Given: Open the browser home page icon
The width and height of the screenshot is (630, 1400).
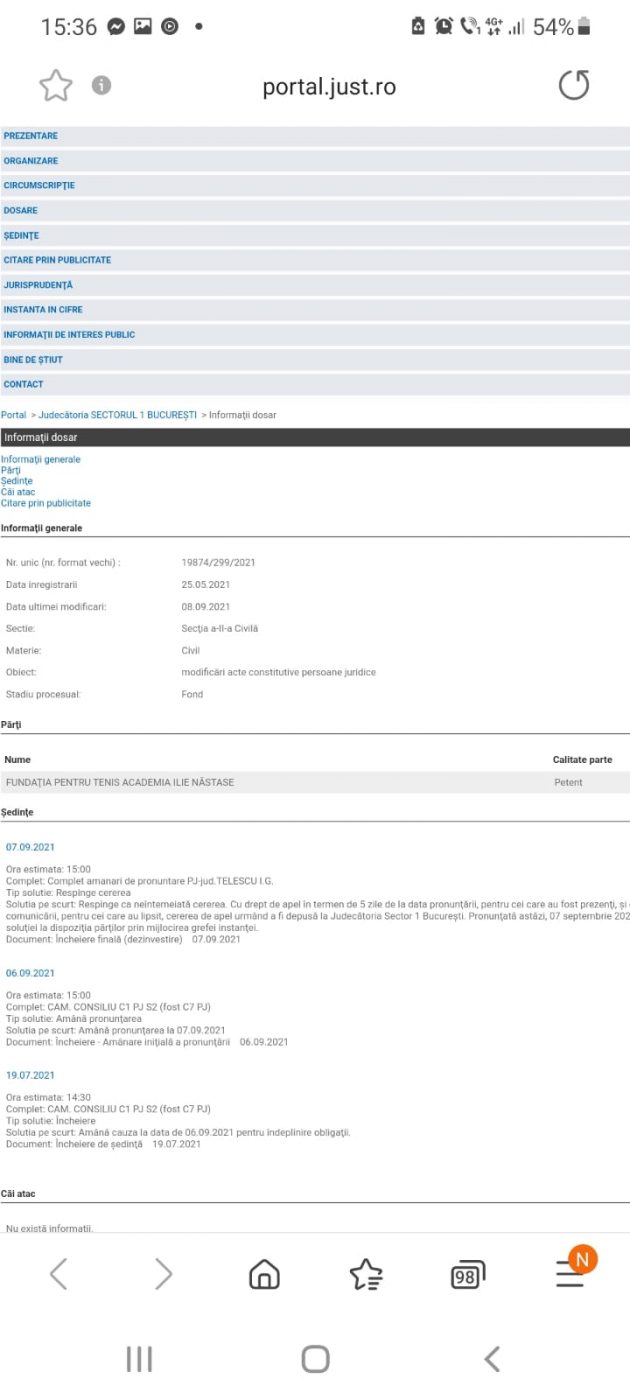Looking at the screenshot, I should coord(264,1274).
